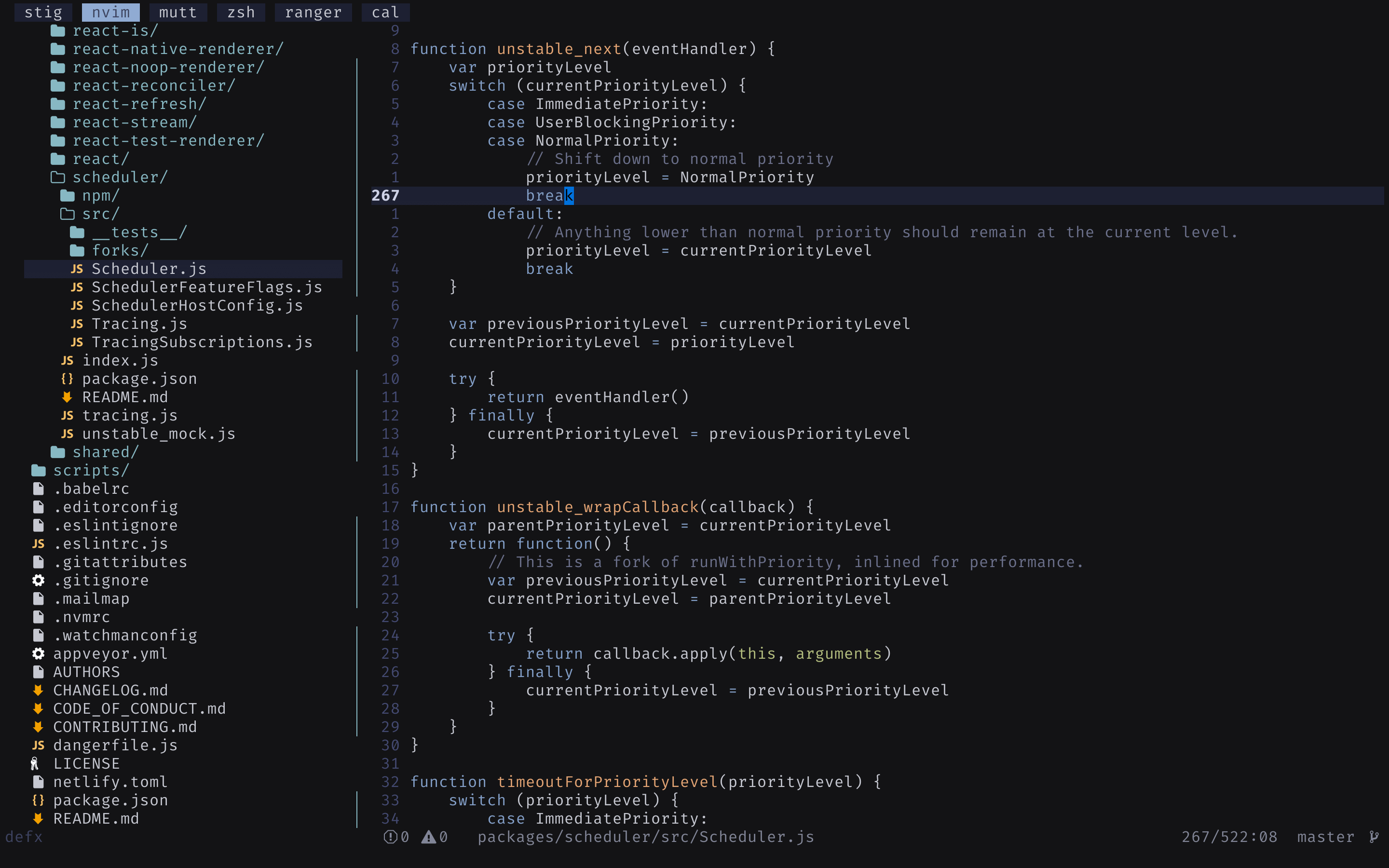Click the license icon beside LICENSE

tap(35, 763)
